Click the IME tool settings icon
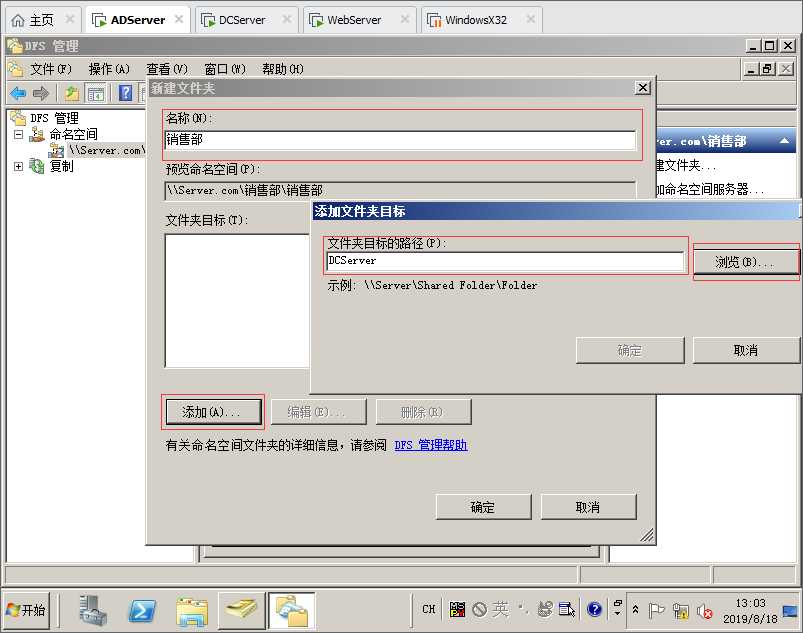This screenshot has height=633, width=803. click(x=566, y=609)
